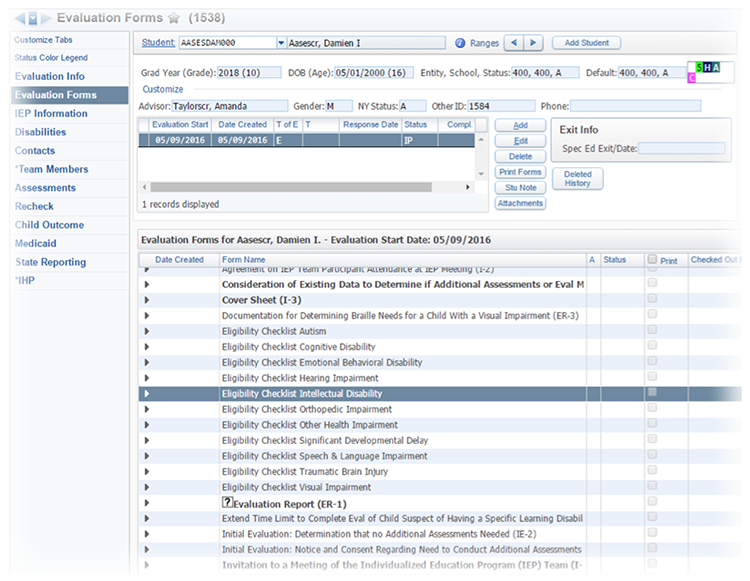Click the Customize link under Grad Year
Screen dimensions: 750x581
coord(163,89)
